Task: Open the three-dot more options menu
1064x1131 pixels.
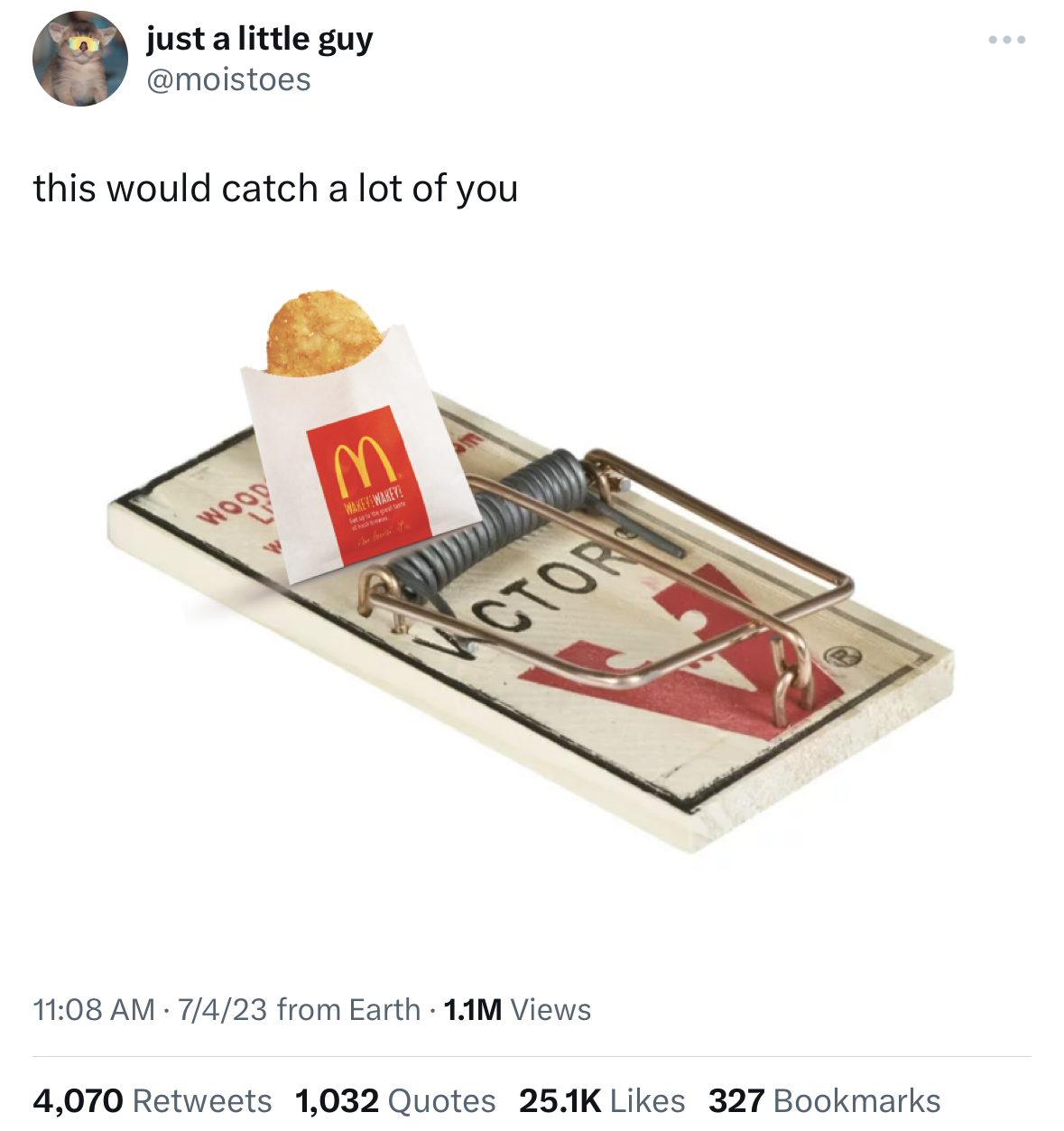Action: coord(1006,40)
